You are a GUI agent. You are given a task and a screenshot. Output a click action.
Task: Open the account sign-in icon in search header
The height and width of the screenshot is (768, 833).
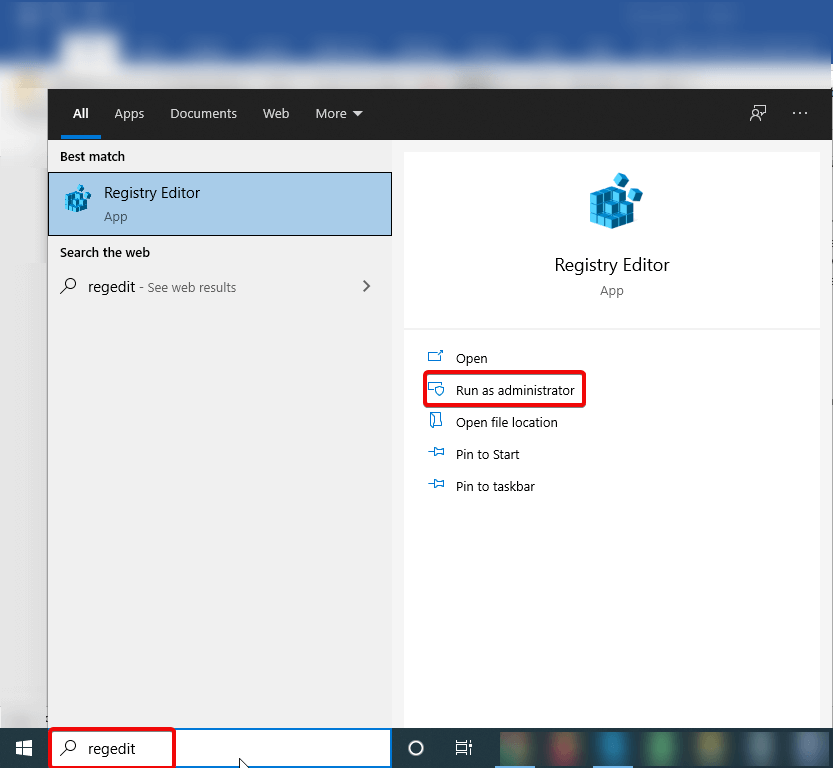(758, 113)
